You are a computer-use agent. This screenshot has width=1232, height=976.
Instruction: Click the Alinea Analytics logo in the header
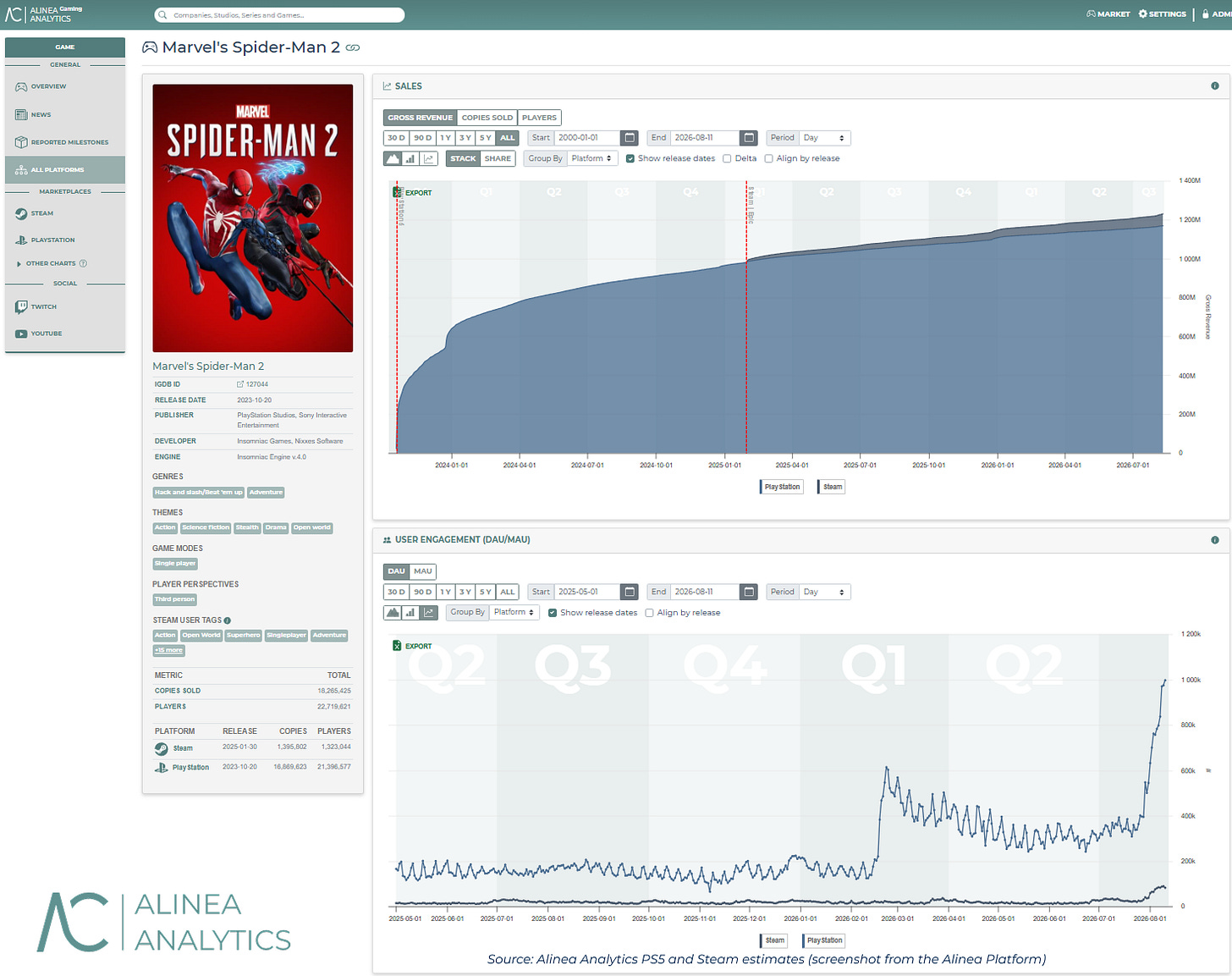pos(44,14)
